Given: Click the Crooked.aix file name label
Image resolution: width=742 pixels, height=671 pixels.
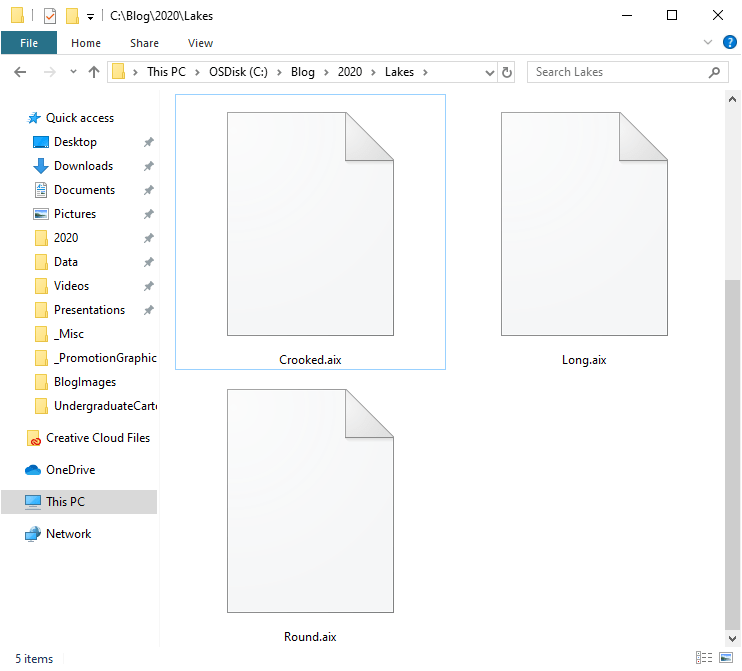Looking at the screenshot, I should [310, 360].
